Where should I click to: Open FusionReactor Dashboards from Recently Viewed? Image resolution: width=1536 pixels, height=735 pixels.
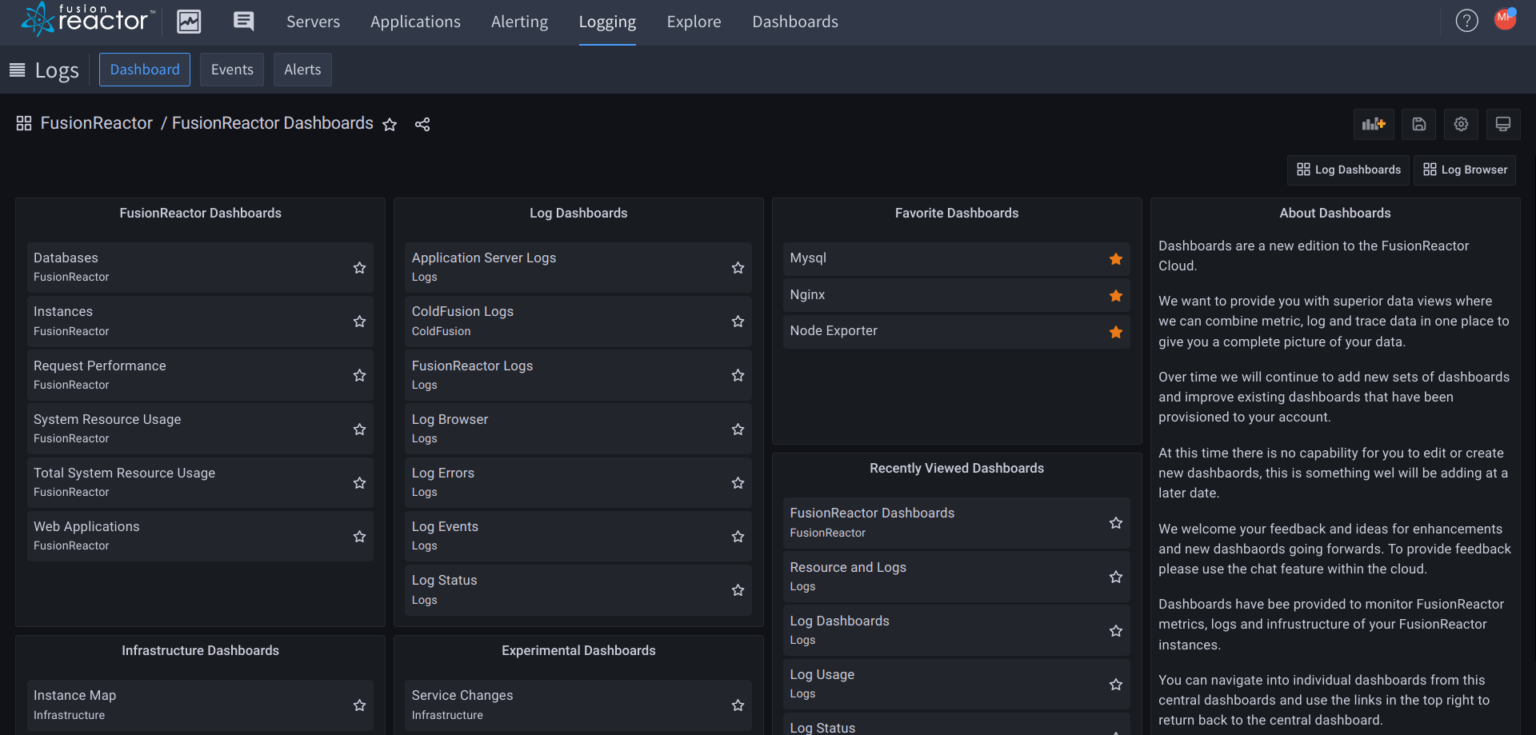[x=871, y=512]
